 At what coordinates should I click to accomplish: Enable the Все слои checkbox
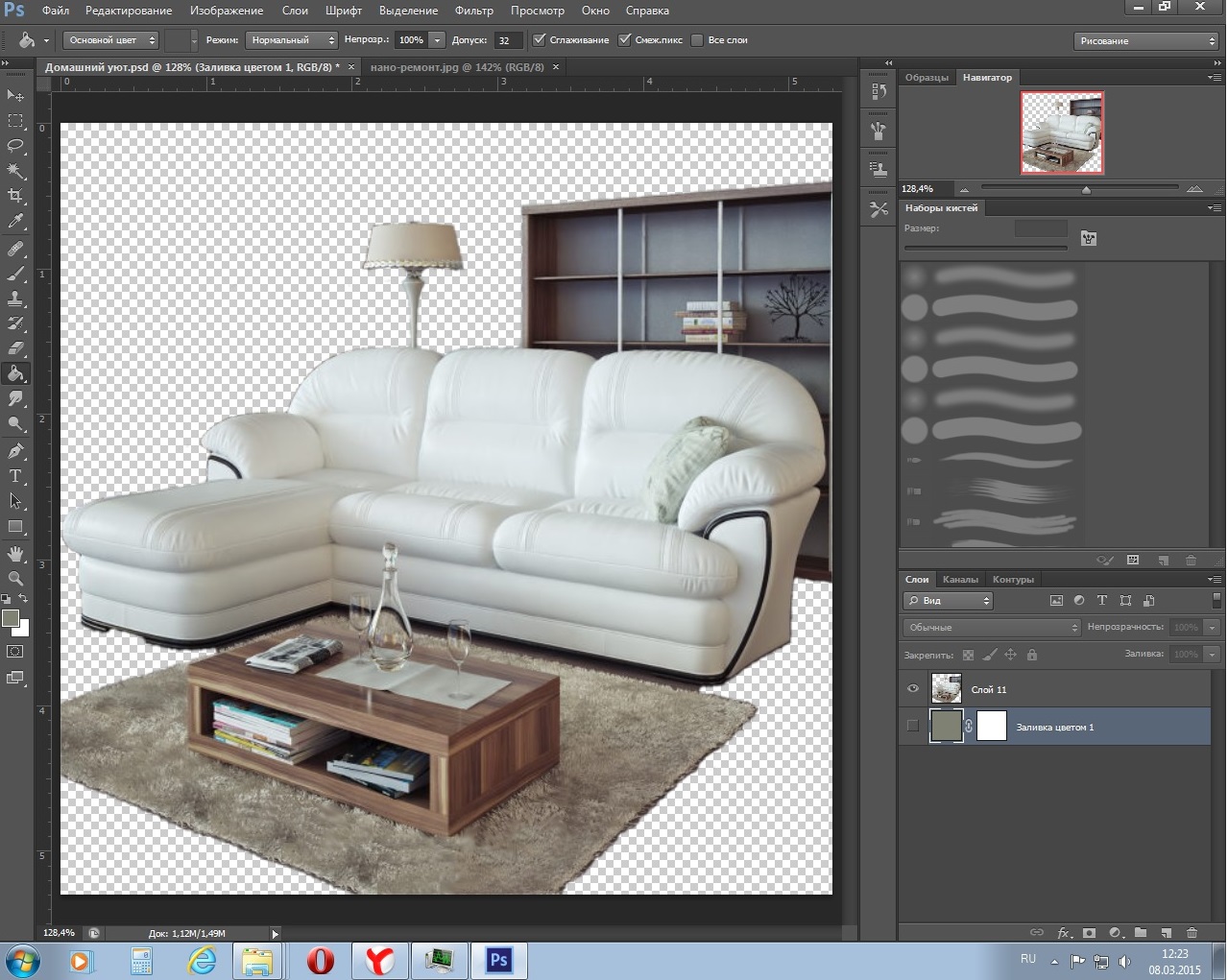697,39
